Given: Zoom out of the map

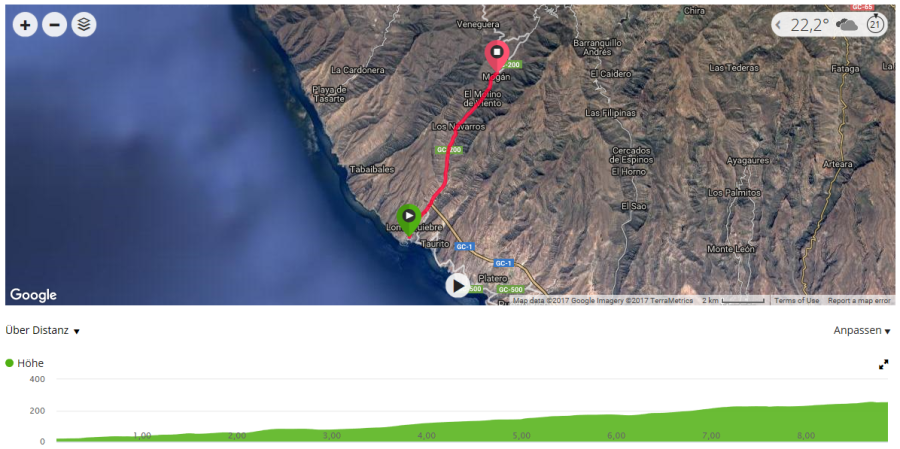Looking at the screenshot, I should [55, 25].
